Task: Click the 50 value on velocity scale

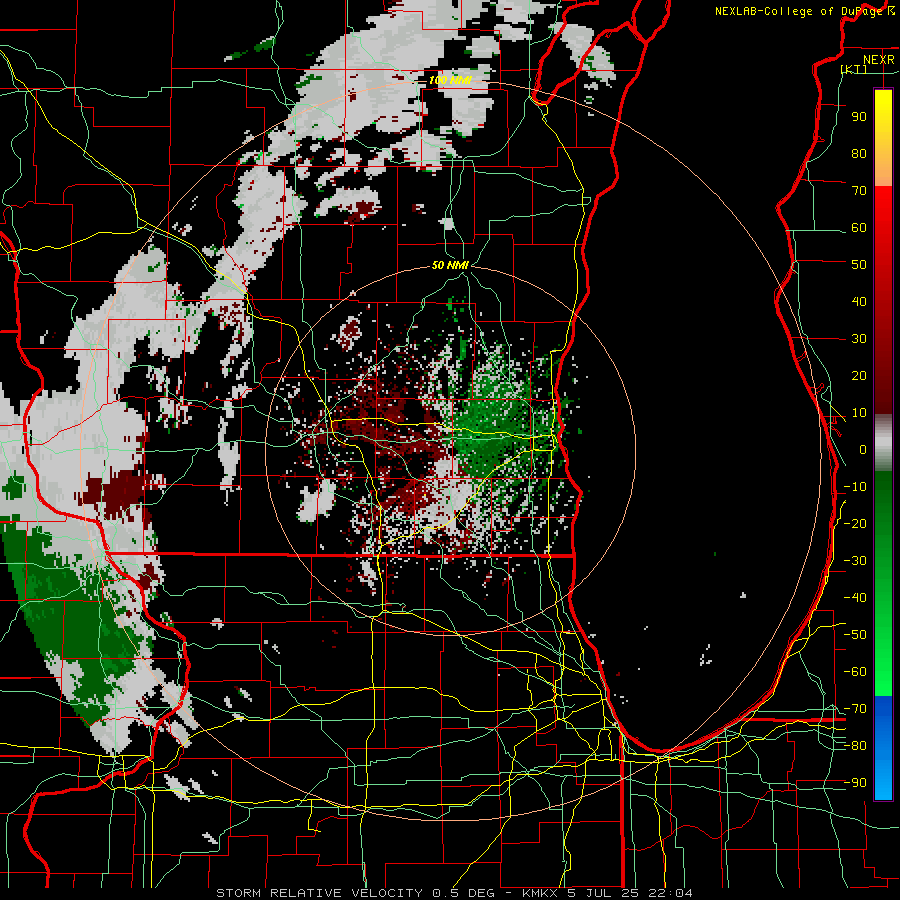Action: click(859, 265)
